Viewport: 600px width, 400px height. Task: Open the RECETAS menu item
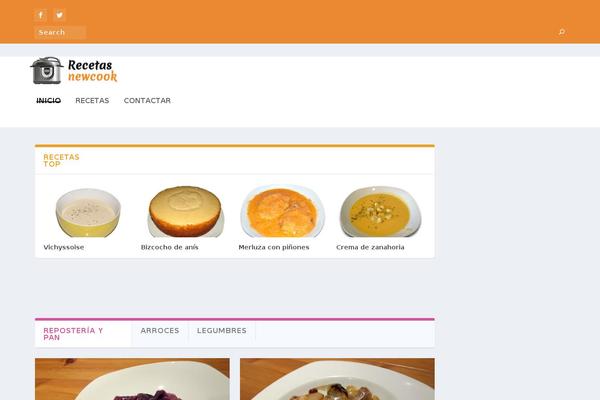tap(92, 101)
